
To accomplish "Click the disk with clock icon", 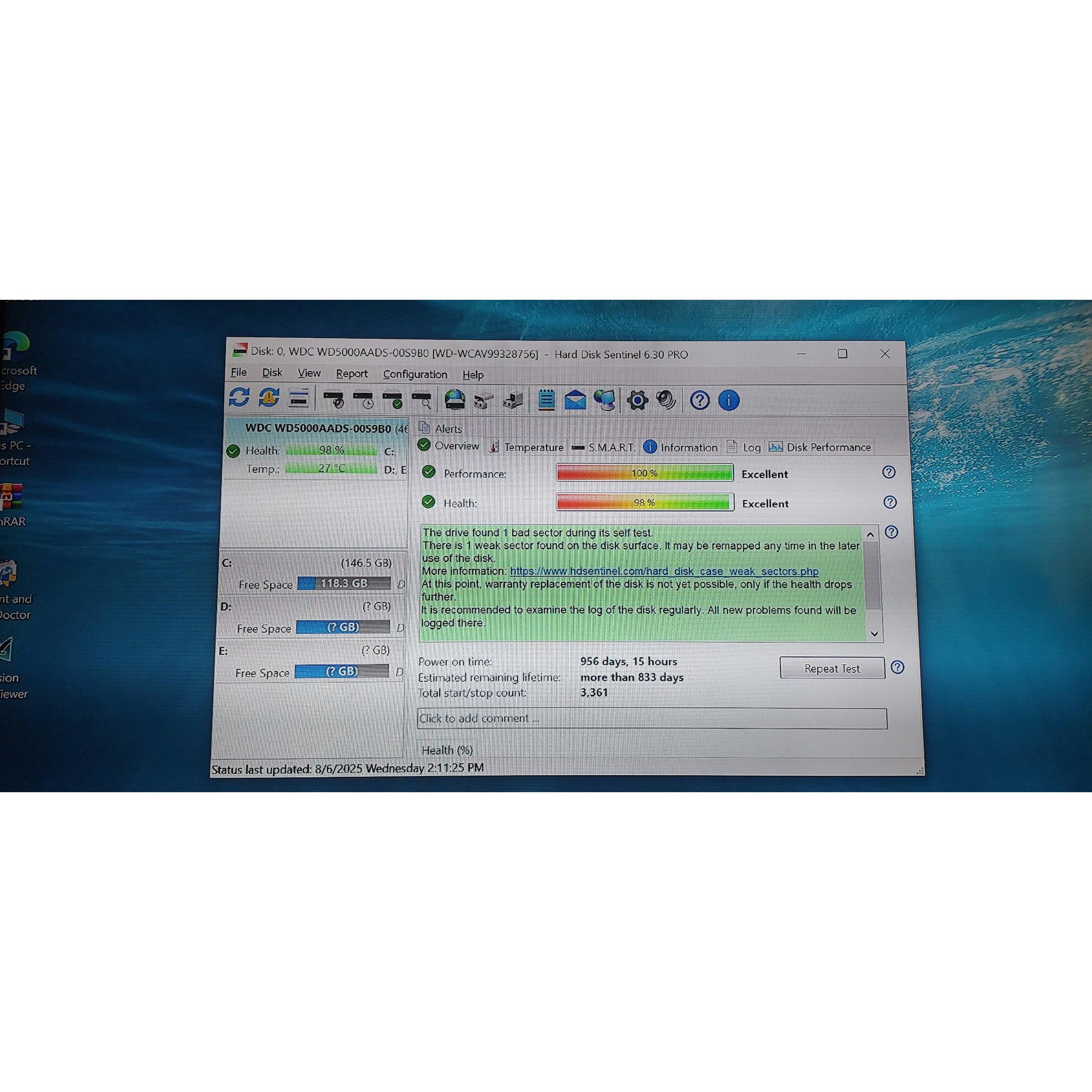I will [x=363, y=400].
